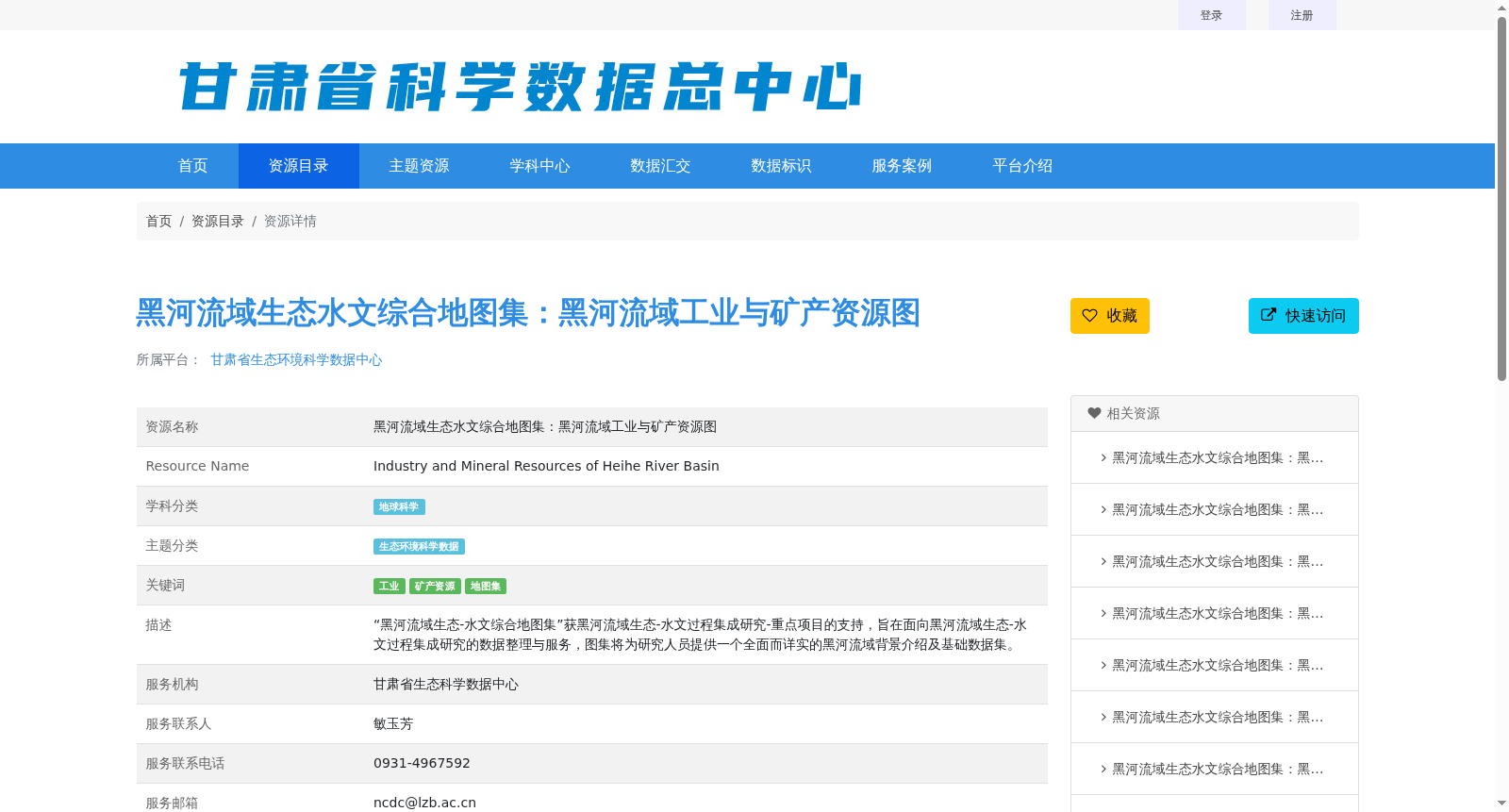The image size is (1509, 812).
Task: Click the scrollbar down arrow
Action: click(1501, 804)
